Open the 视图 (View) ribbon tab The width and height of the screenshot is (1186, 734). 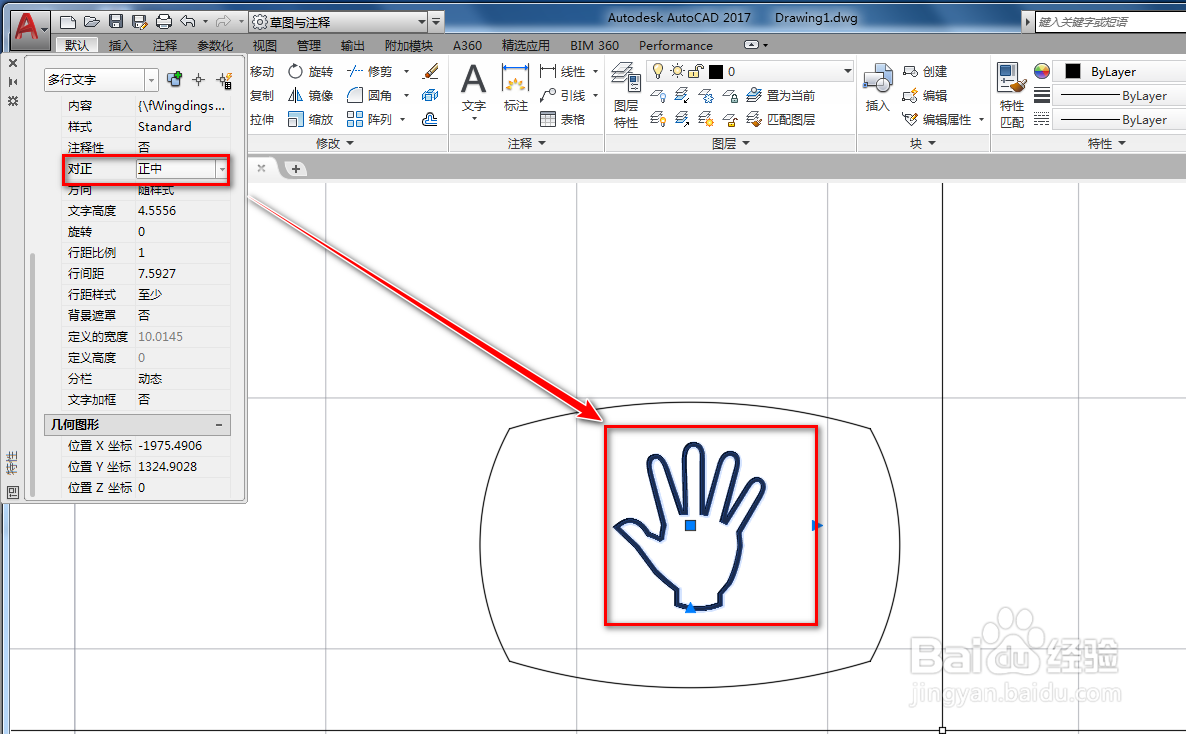click(265, 45)
